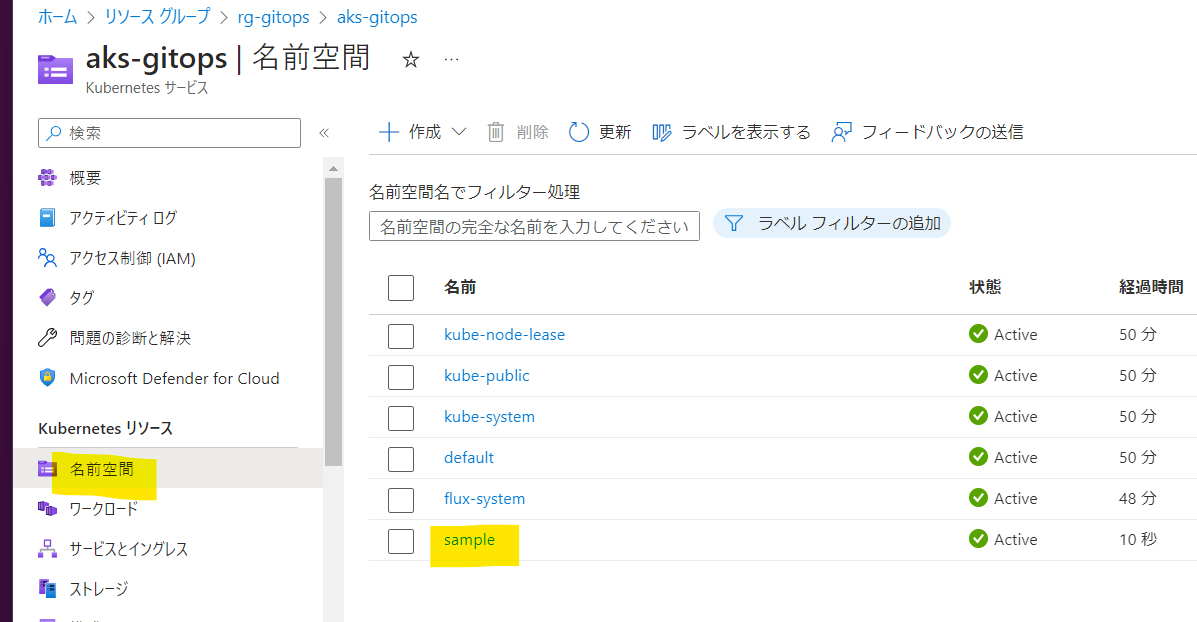
Task: Click the green Active check icon for sample
Action: coord(978,539)
